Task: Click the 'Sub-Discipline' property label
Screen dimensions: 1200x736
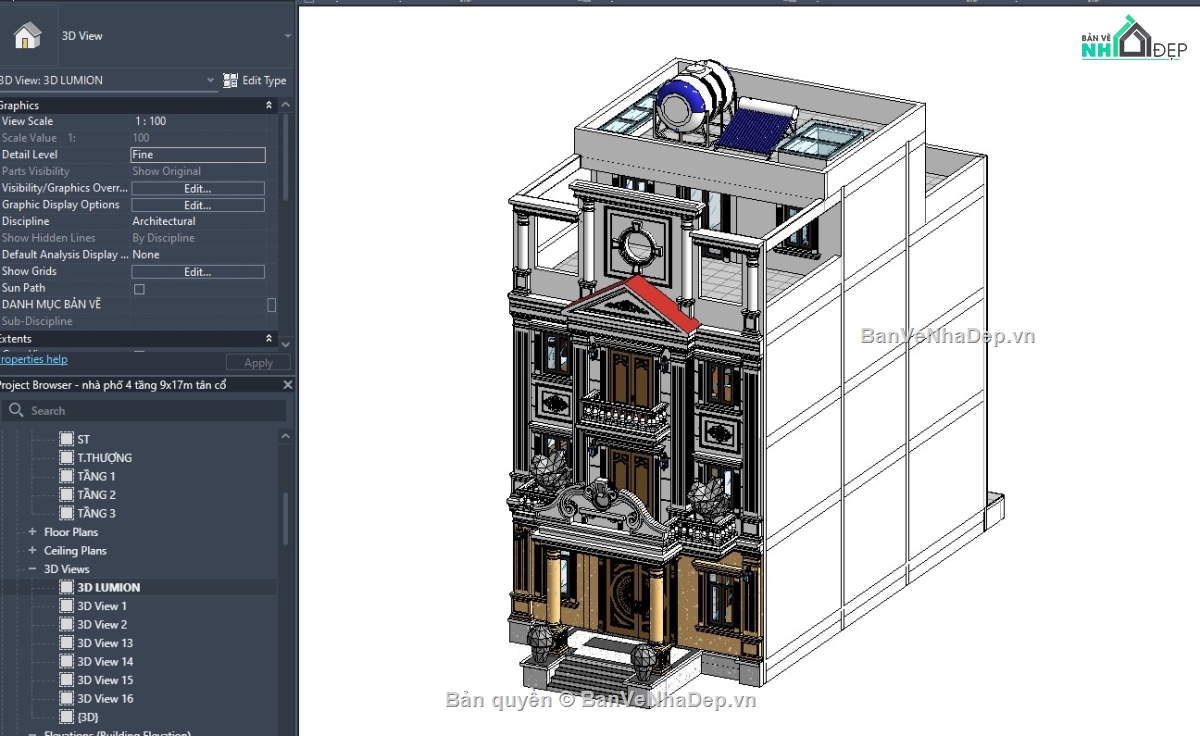Action: click(37, 322)
